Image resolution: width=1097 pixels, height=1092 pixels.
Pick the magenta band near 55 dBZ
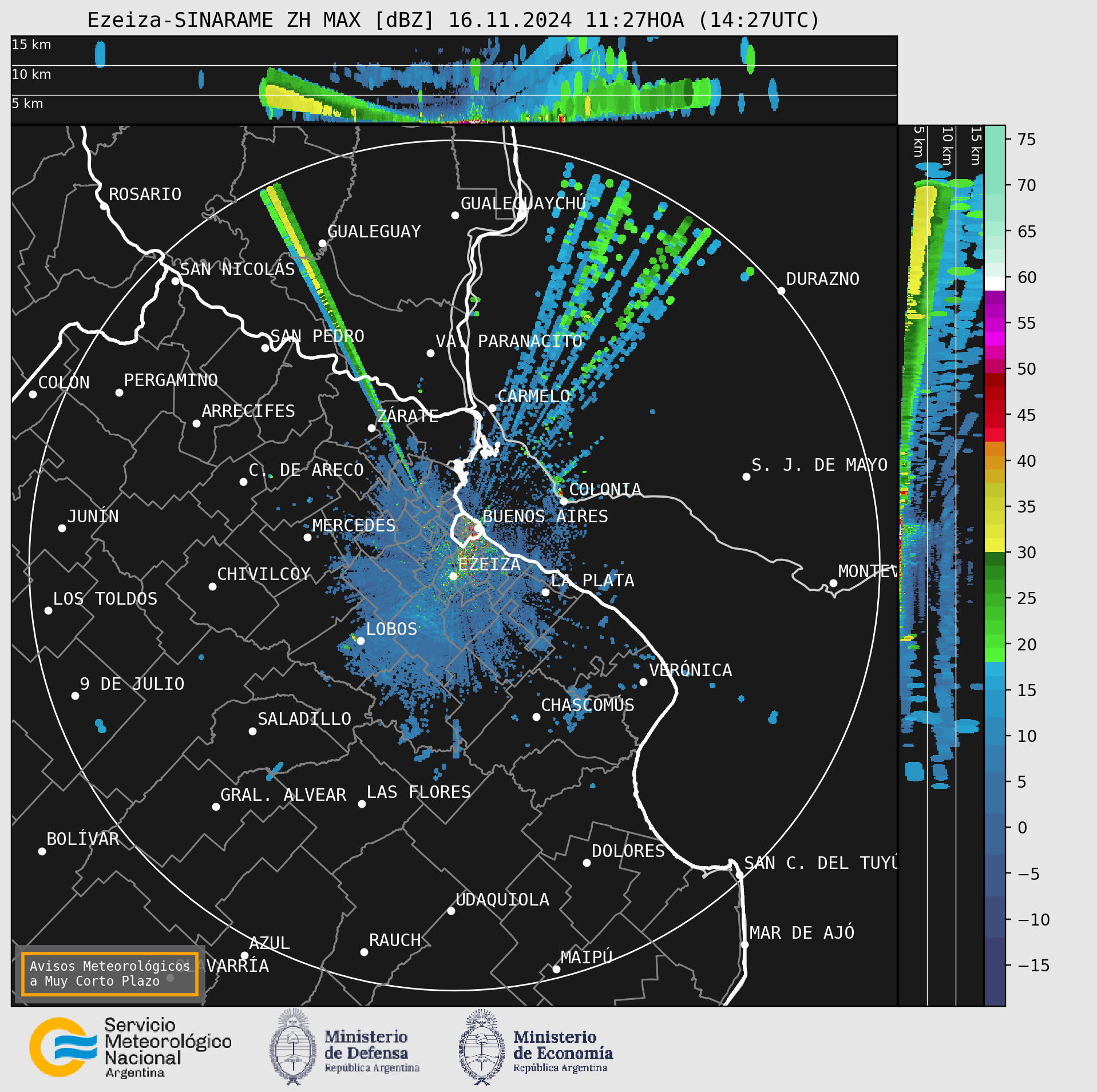(995, 339)
